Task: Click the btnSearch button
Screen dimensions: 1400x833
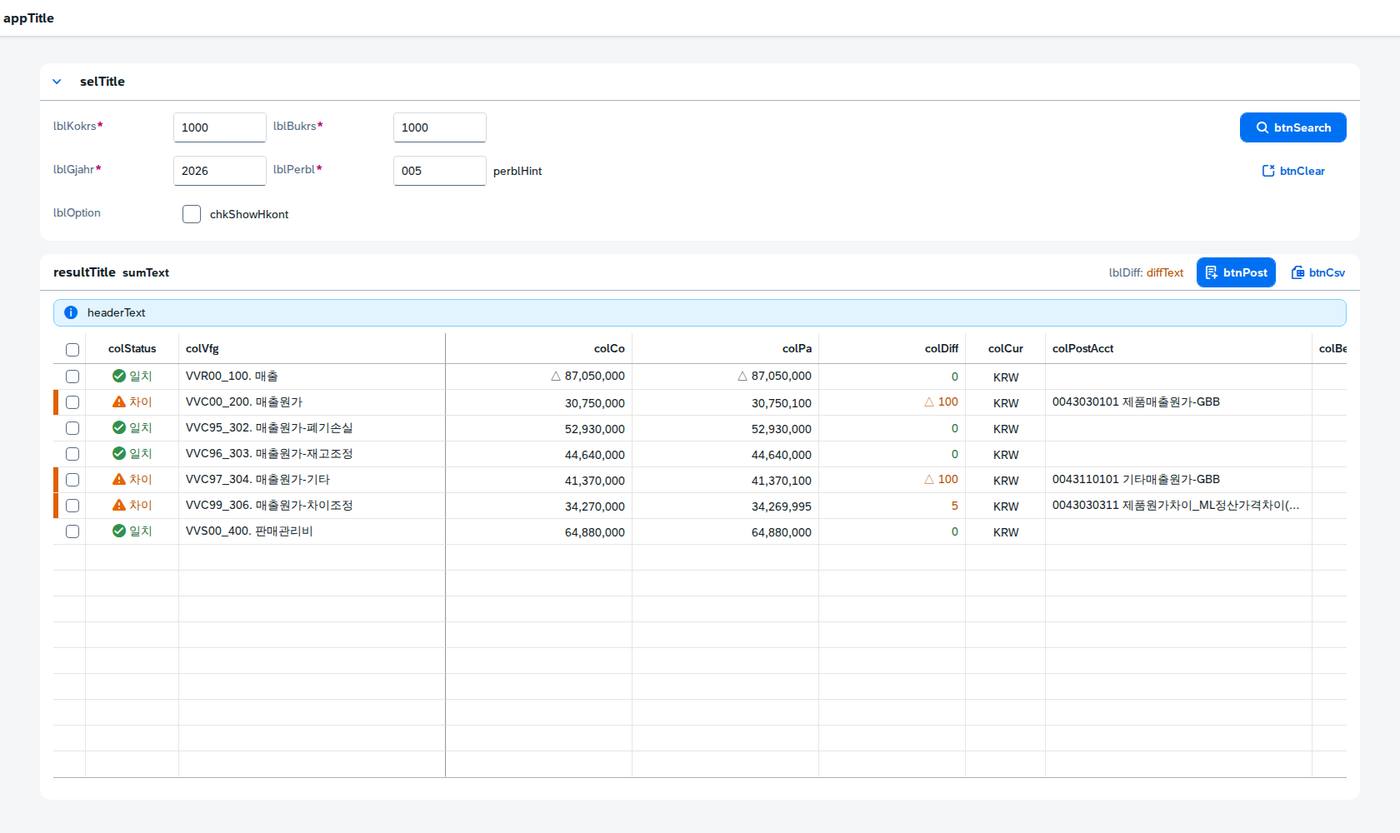Action: point(1293,128)
